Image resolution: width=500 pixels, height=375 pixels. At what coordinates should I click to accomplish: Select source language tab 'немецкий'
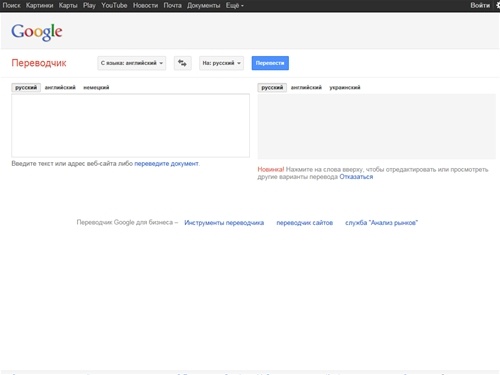click(x=96, y=87)
